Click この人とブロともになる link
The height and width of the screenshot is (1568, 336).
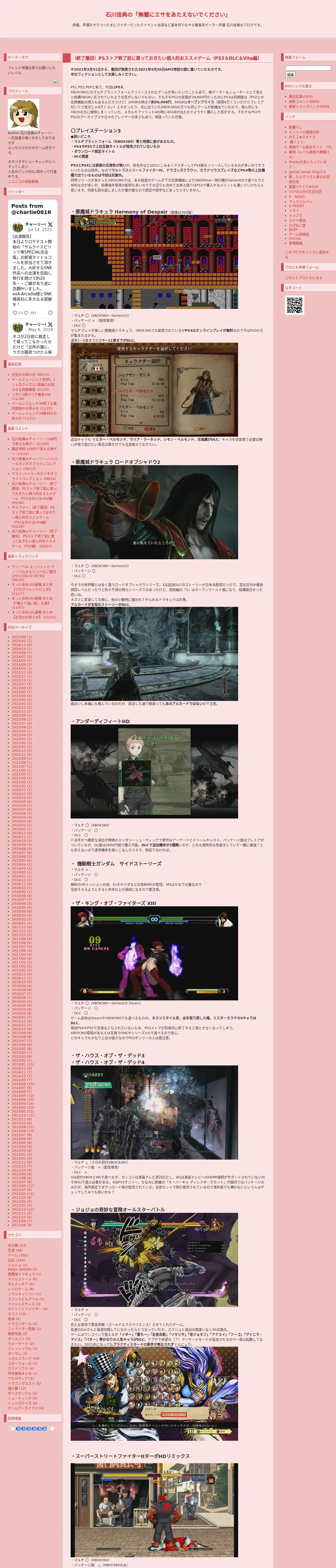point(304,278)
